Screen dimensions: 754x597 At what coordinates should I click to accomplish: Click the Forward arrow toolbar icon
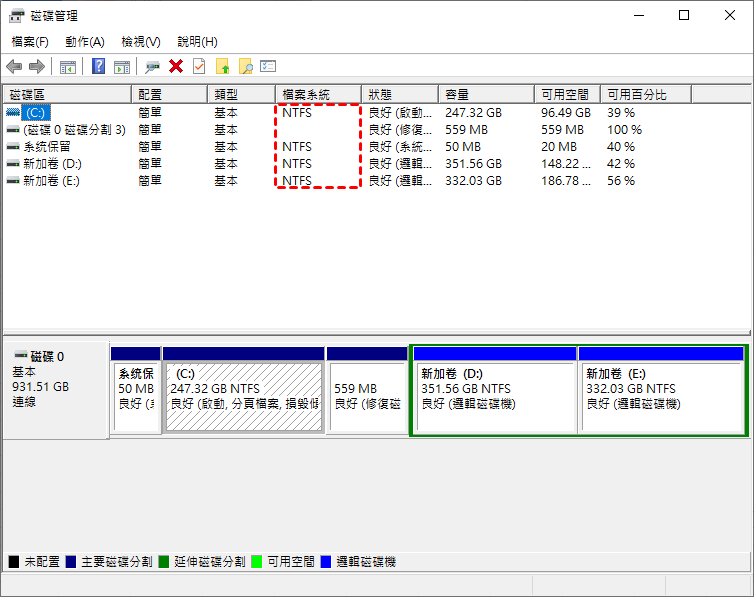pos(37,66)
